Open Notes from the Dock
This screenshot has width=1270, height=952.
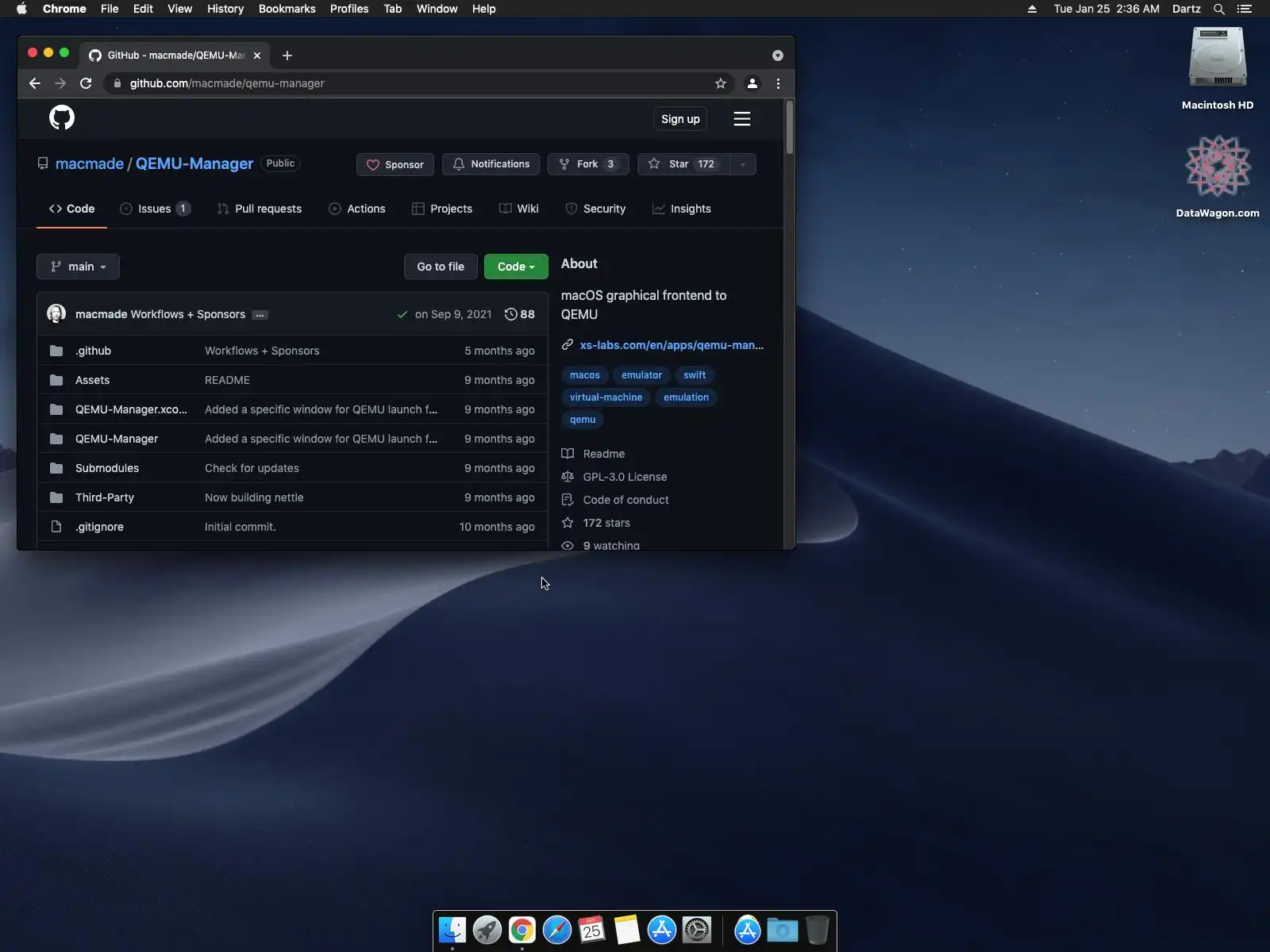[x=627, y=930]
